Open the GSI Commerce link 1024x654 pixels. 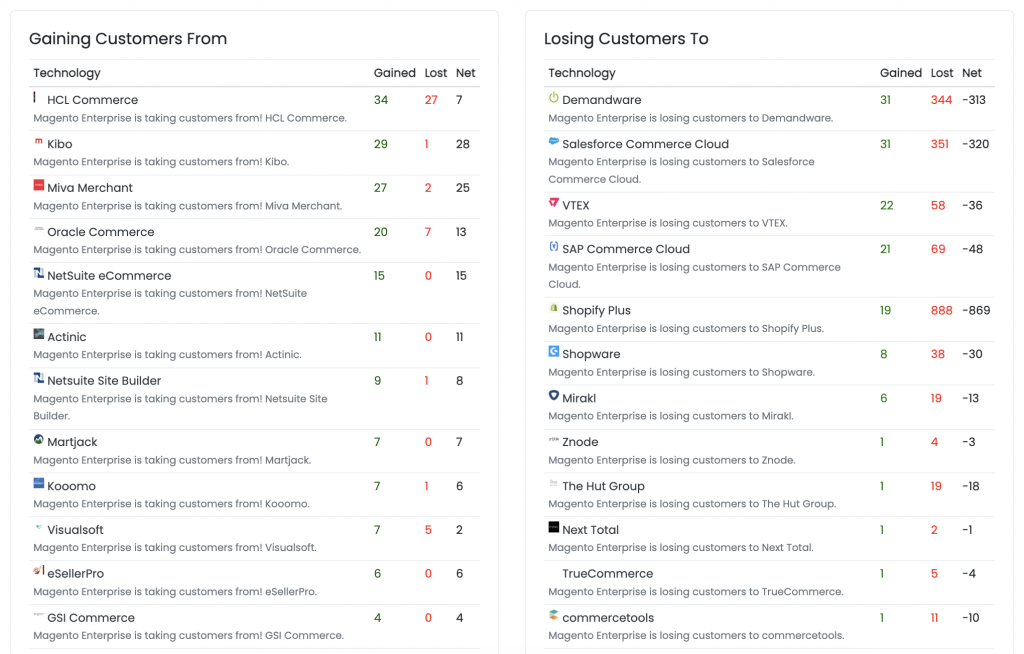91,617
